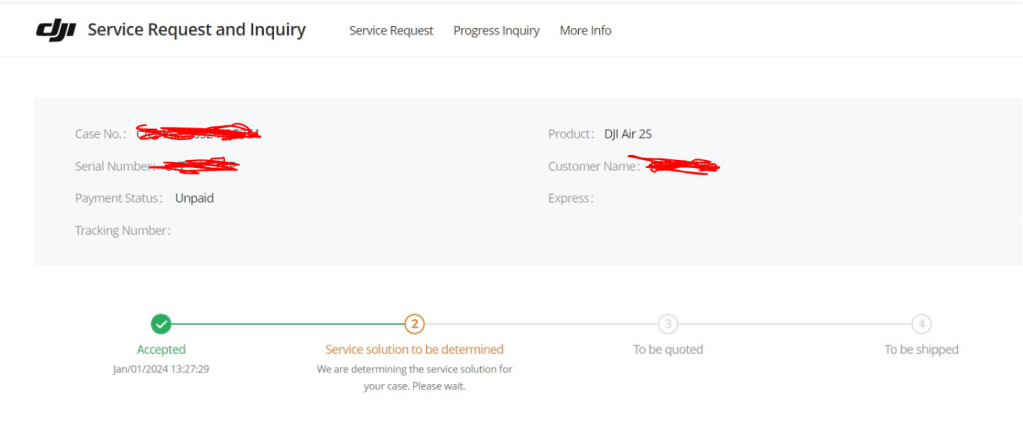Click the Accepted date and time stamp

click(x=161, y=368)
